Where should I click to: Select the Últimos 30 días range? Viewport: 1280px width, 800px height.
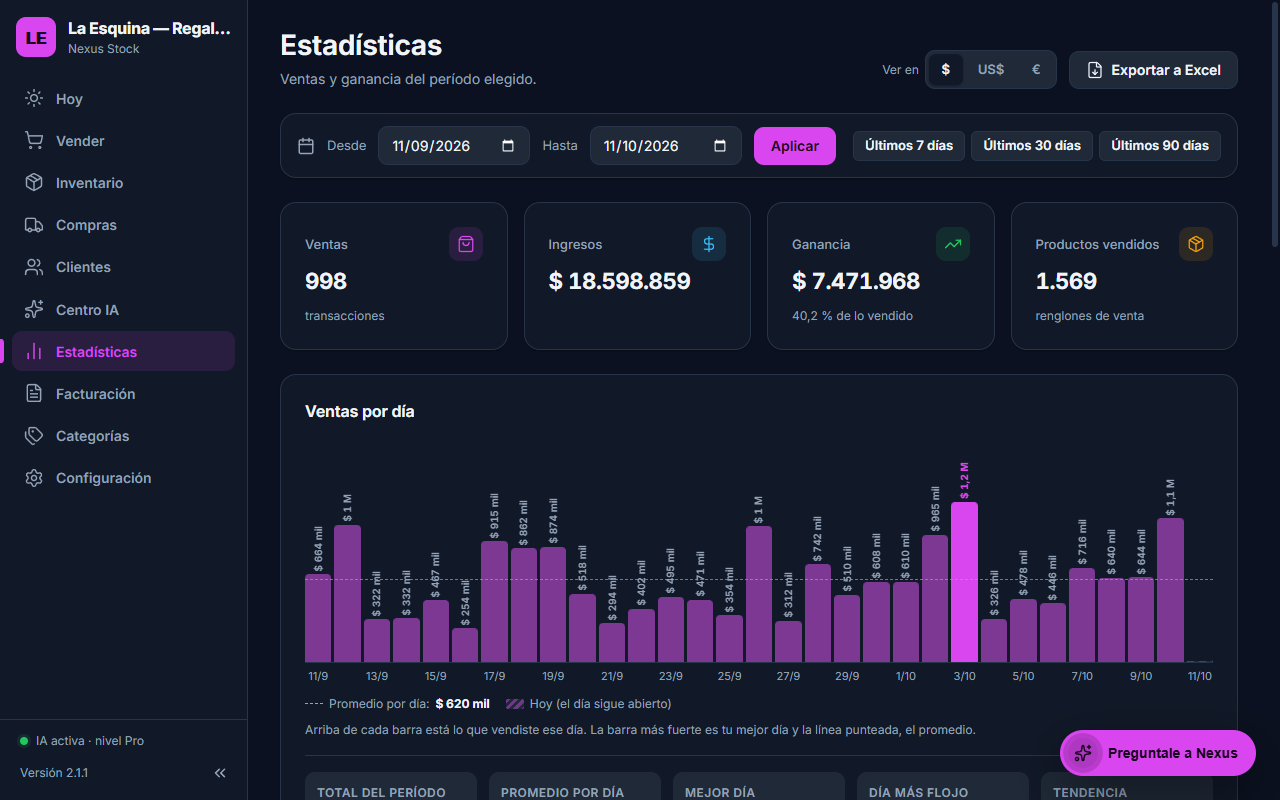coord(1032,146)
